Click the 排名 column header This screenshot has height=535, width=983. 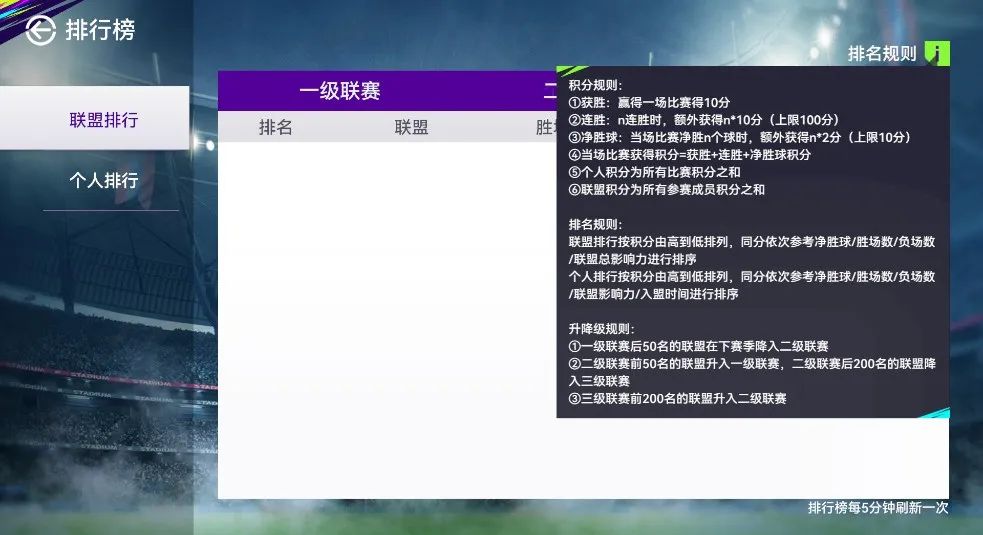coord(275,127)
